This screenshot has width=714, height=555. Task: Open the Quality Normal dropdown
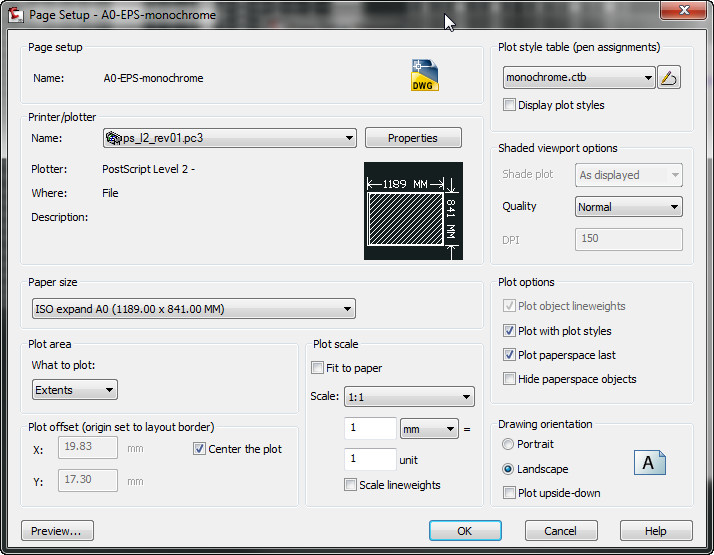629,207
